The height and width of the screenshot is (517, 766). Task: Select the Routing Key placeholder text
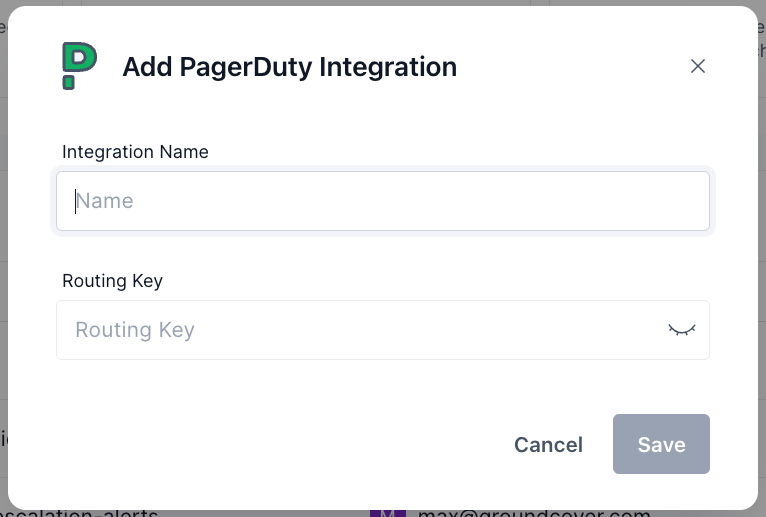(135, 330)
